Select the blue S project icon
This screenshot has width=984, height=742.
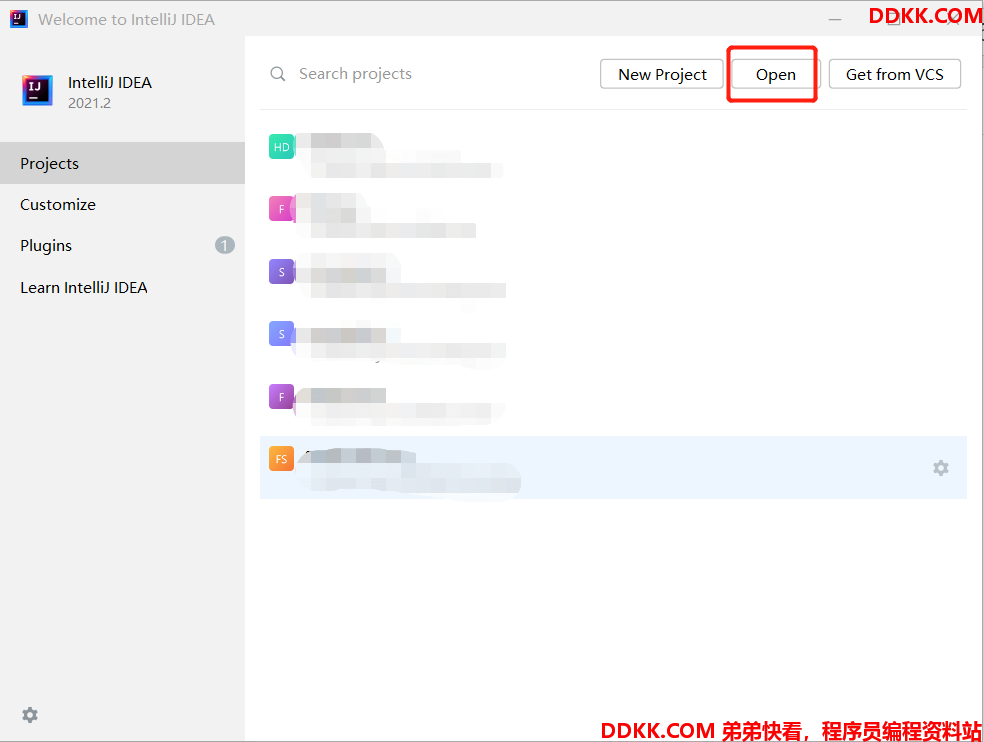(282, 334)
